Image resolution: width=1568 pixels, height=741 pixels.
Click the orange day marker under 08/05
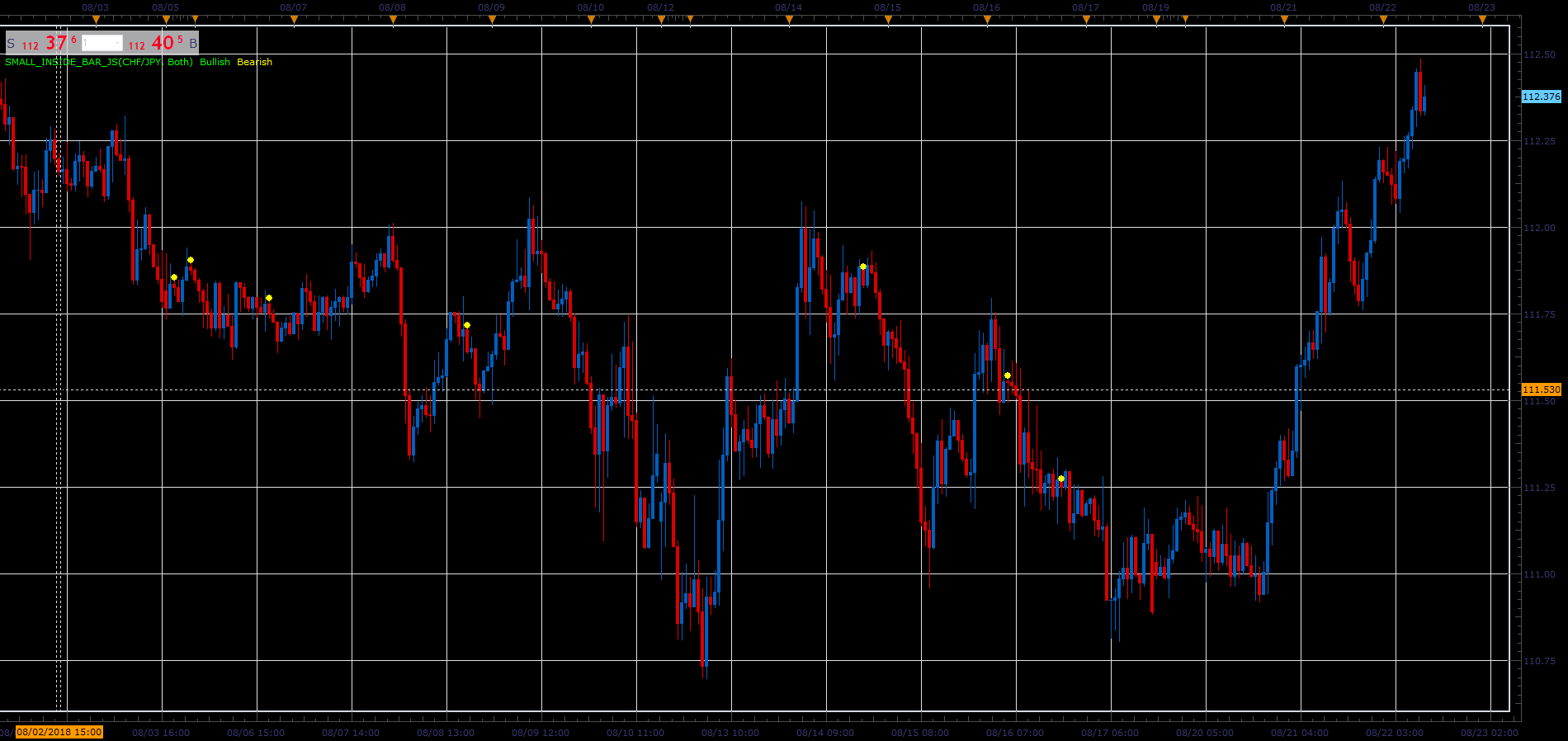point(166,19)
